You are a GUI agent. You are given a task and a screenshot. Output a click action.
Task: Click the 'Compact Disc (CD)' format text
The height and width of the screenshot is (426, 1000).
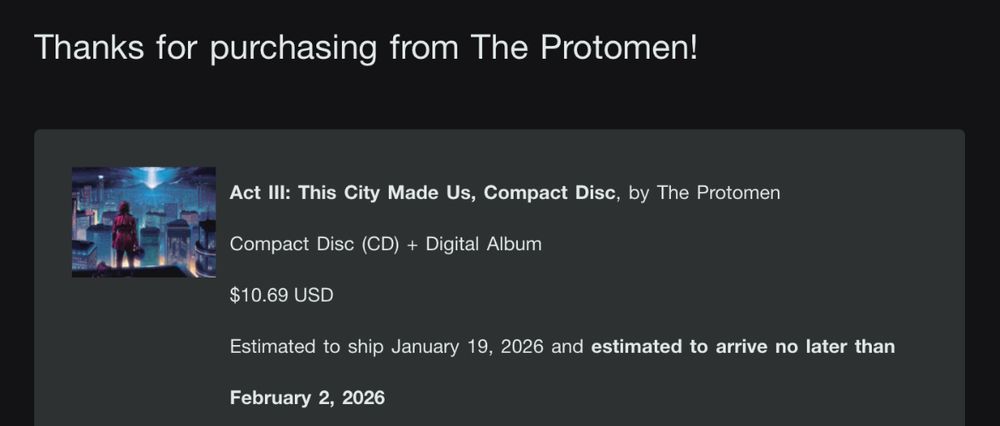click(314, 244)
